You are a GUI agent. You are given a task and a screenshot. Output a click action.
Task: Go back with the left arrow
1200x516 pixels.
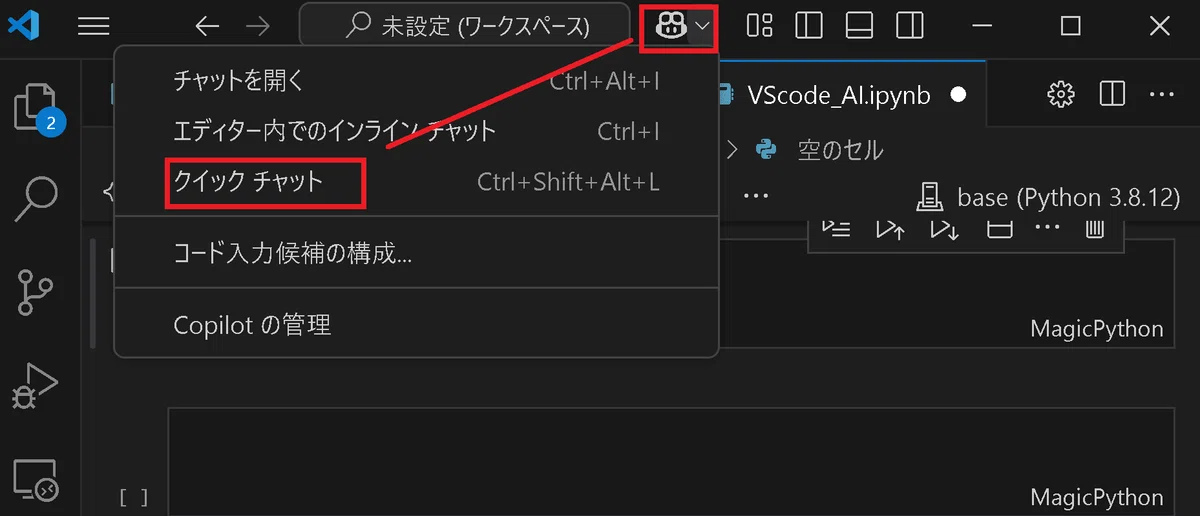(x=207, y=27)
